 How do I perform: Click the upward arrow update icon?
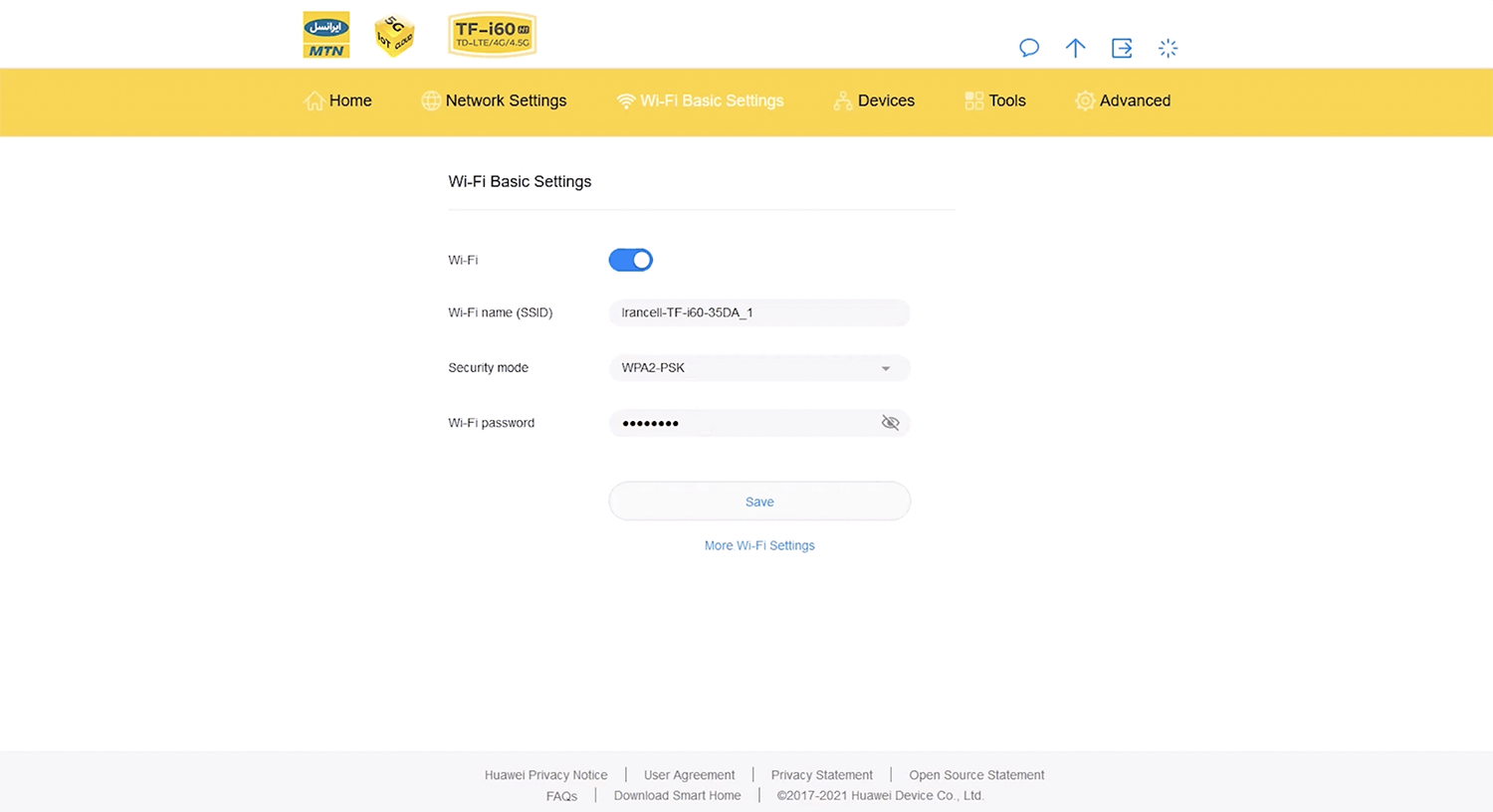(1075, 48)
